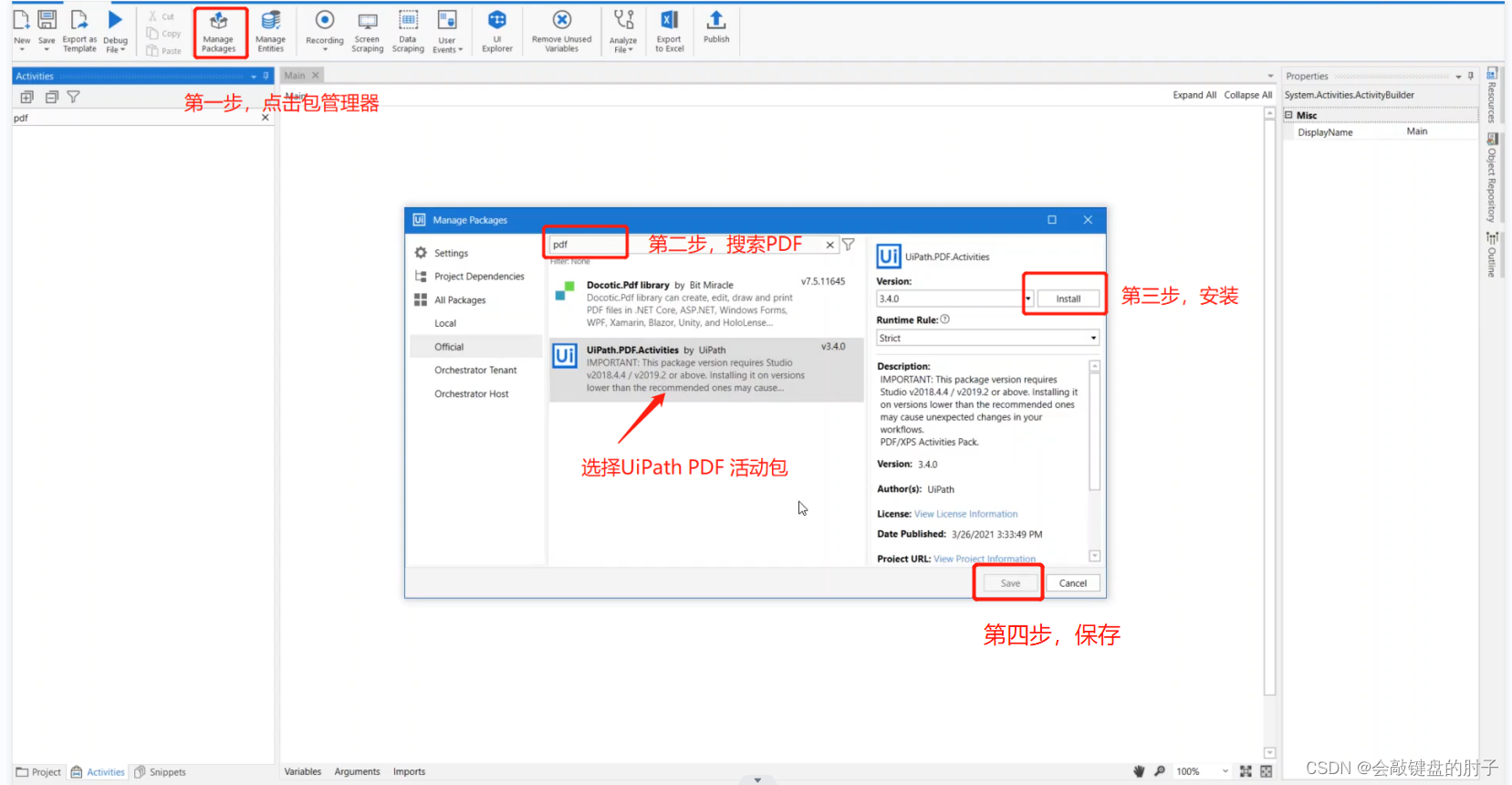This screenshot has height=785, width=1512.
Task: Click fit to screen icon
Action: (x=1246, y=771)
